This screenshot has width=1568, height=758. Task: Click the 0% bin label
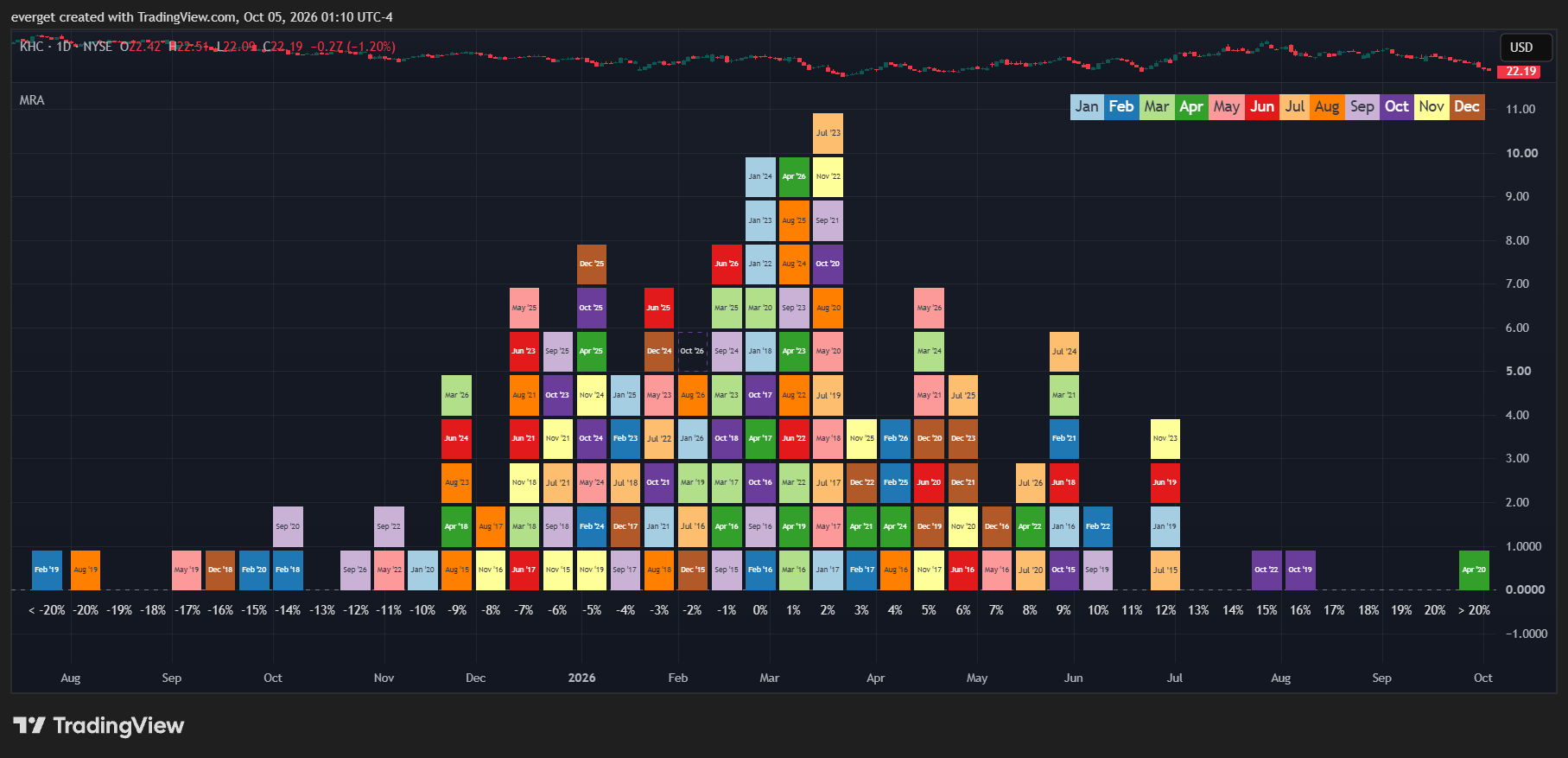coord(760,610)
